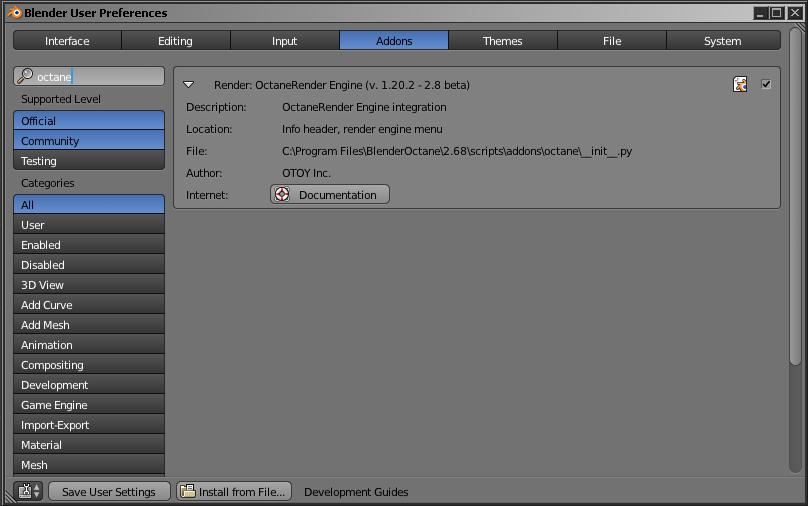Click the lifebuoy icon on Documentation button

(x=282, y=194)
